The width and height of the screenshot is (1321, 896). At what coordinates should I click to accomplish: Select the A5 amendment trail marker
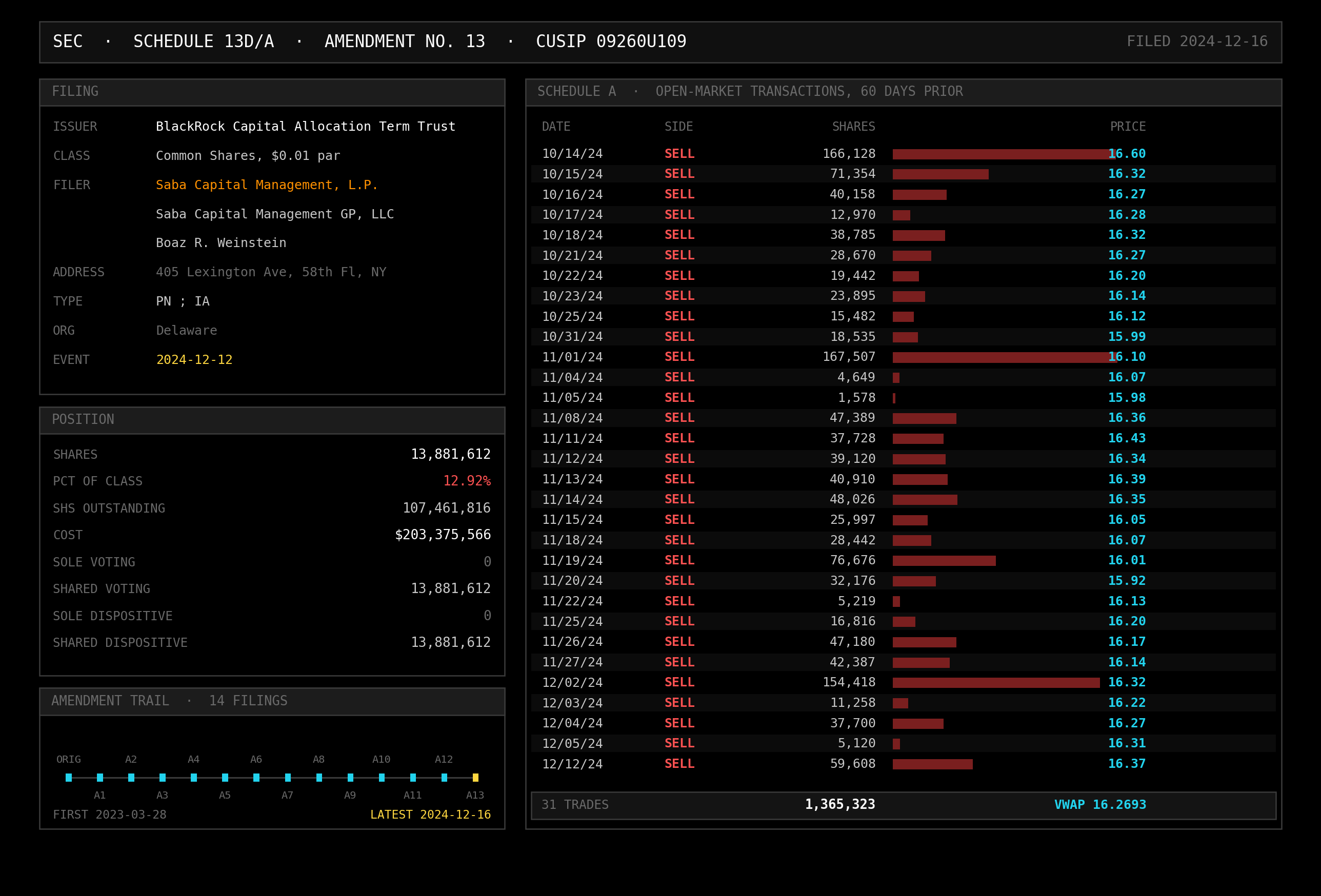(225, 777)
